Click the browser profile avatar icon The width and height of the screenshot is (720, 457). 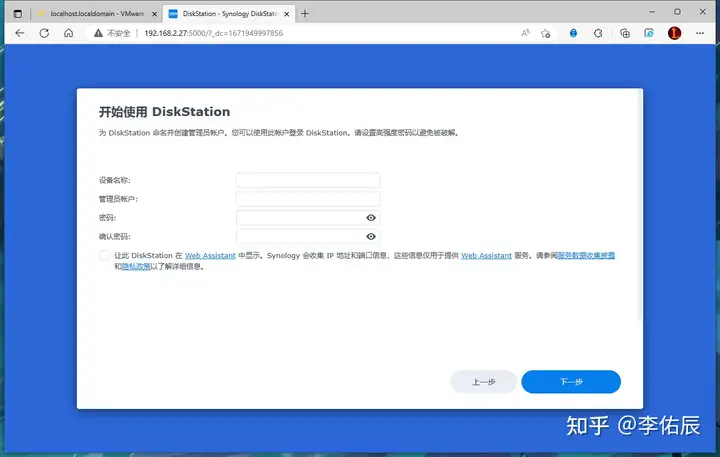675,33
